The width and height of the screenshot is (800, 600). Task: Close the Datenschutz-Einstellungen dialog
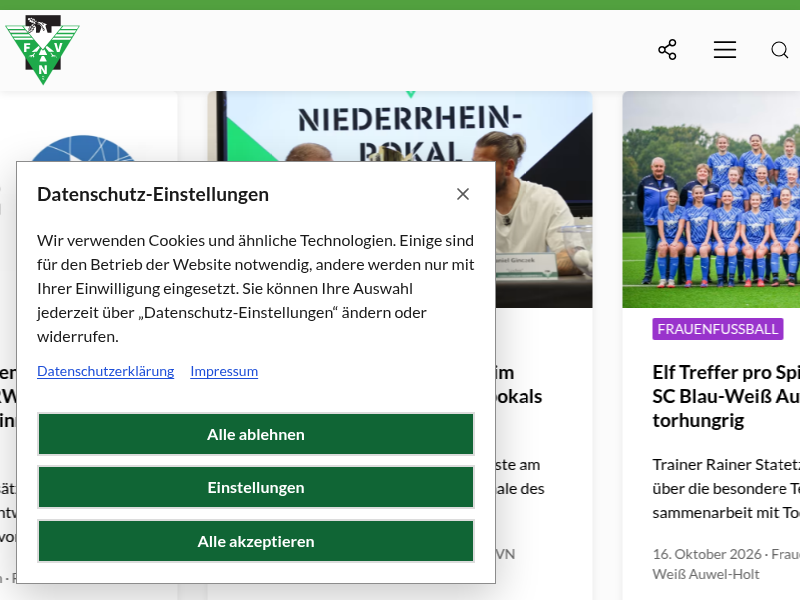pyautogui.click(x=463, y=194)
